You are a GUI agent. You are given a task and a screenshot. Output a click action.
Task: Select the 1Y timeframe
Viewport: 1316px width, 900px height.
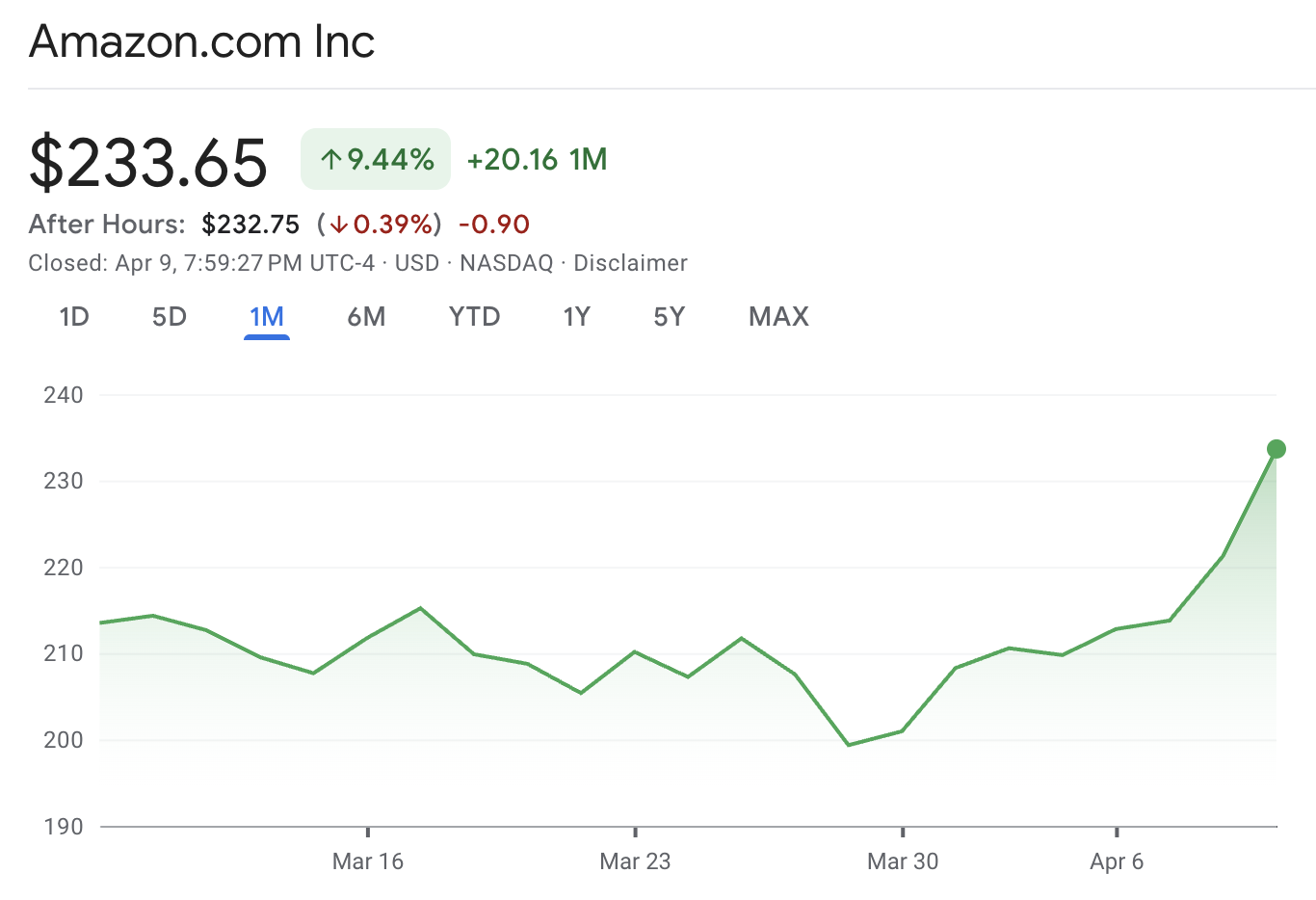(577, 316)
